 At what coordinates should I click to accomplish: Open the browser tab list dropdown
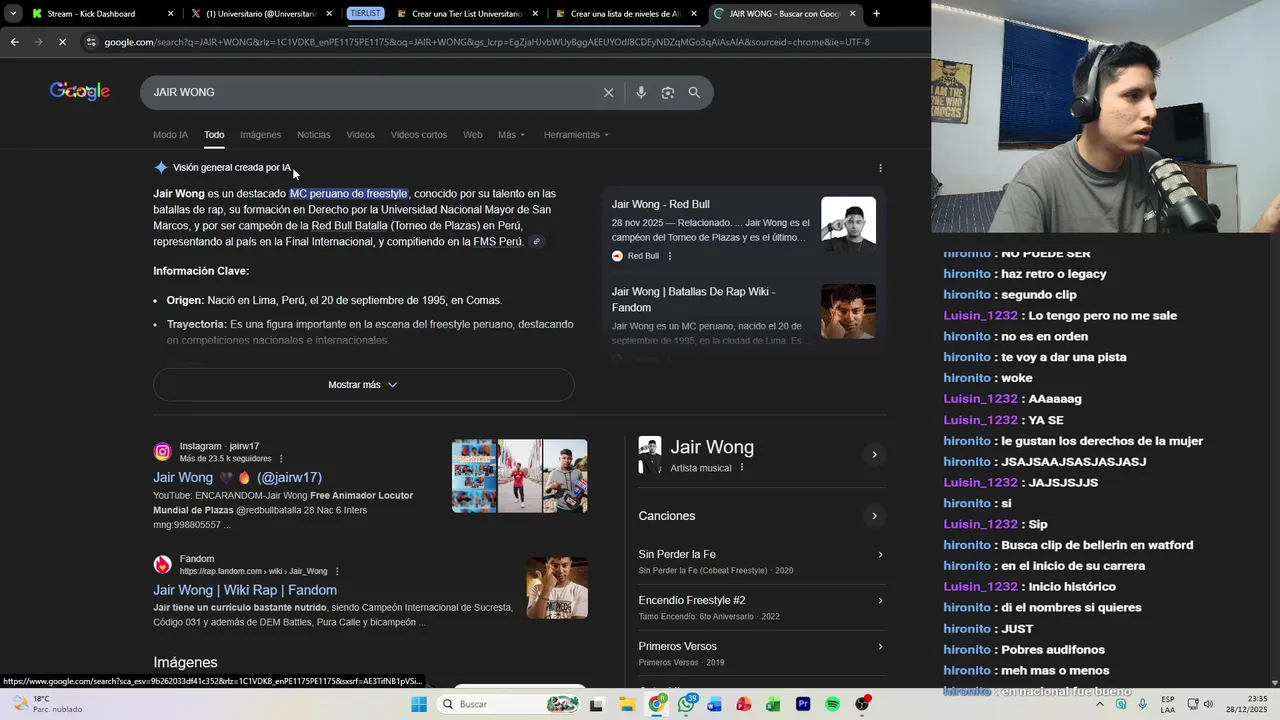tap(12, 14)
